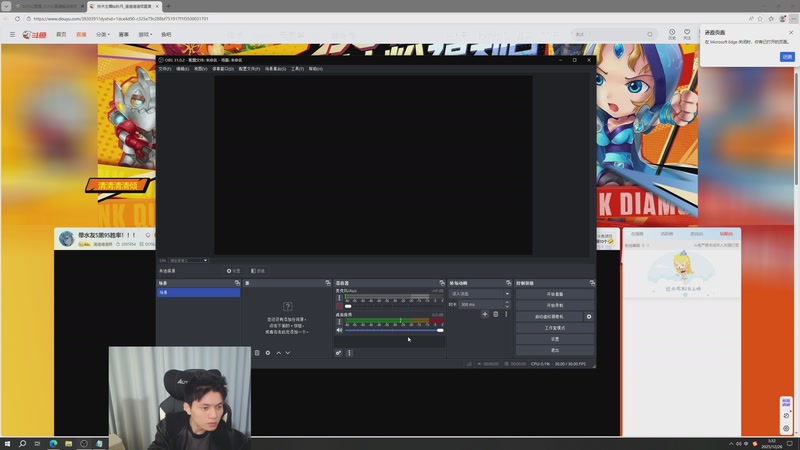The image size is (800, 450).
Task: Move source up with the up arrow
Action: point(279,353)
